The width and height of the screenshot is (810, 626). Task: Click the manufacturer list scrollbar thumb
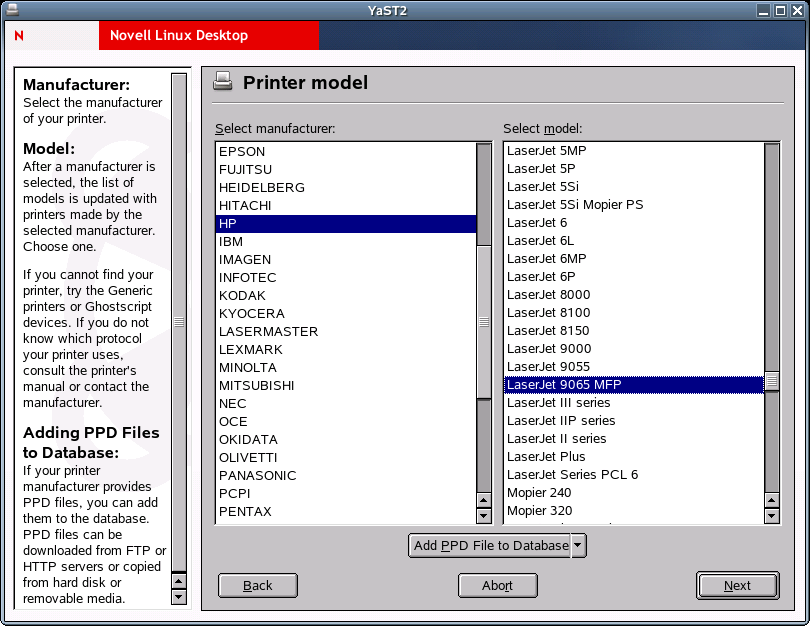[x=484, y=322]
